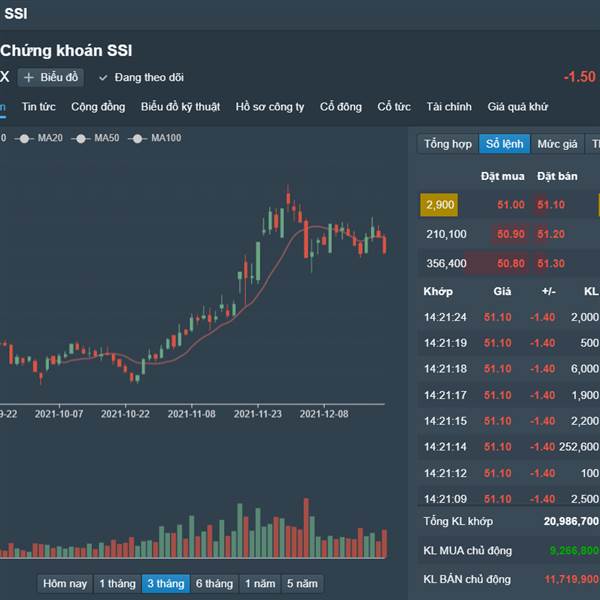Screen dimensions: 600x600
Task: Open the Cổ tức tab
Action: point(394,107)
